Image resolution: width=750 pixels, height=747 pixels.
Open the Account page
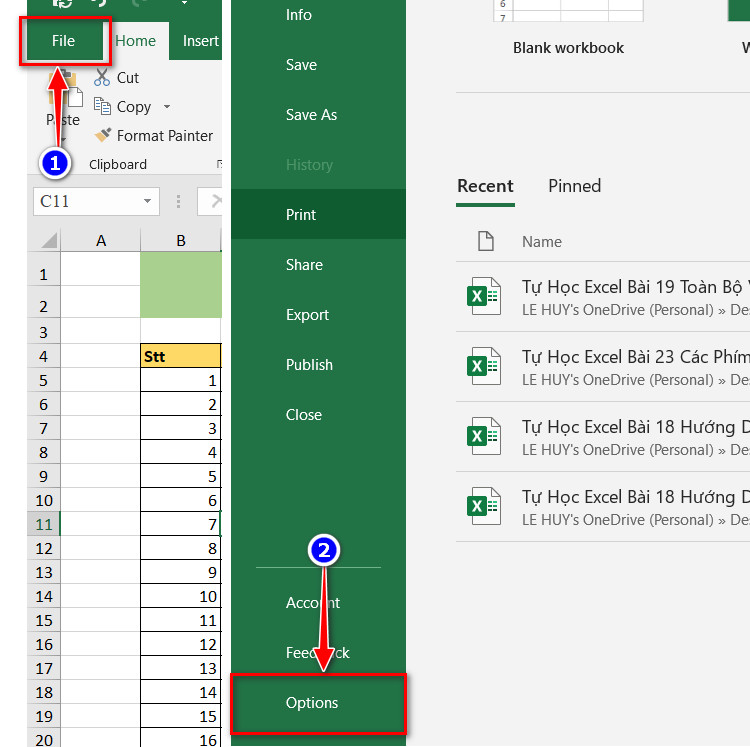tap(318, 603)
